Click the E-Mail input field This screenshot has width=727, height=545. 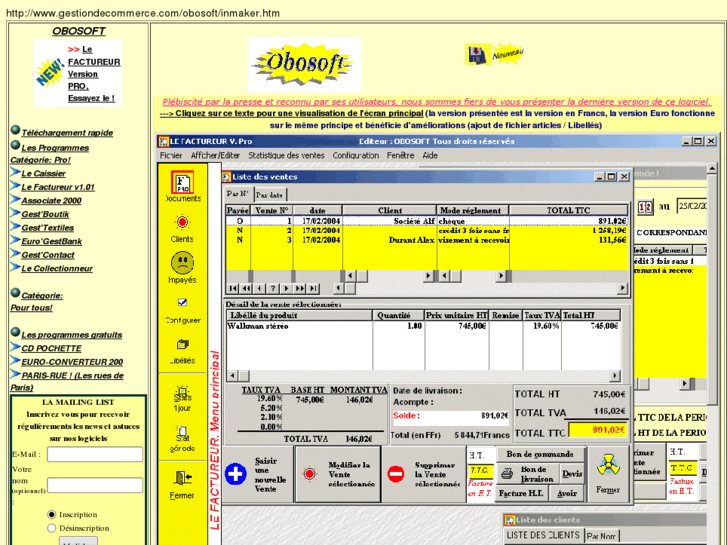(95, 455)
